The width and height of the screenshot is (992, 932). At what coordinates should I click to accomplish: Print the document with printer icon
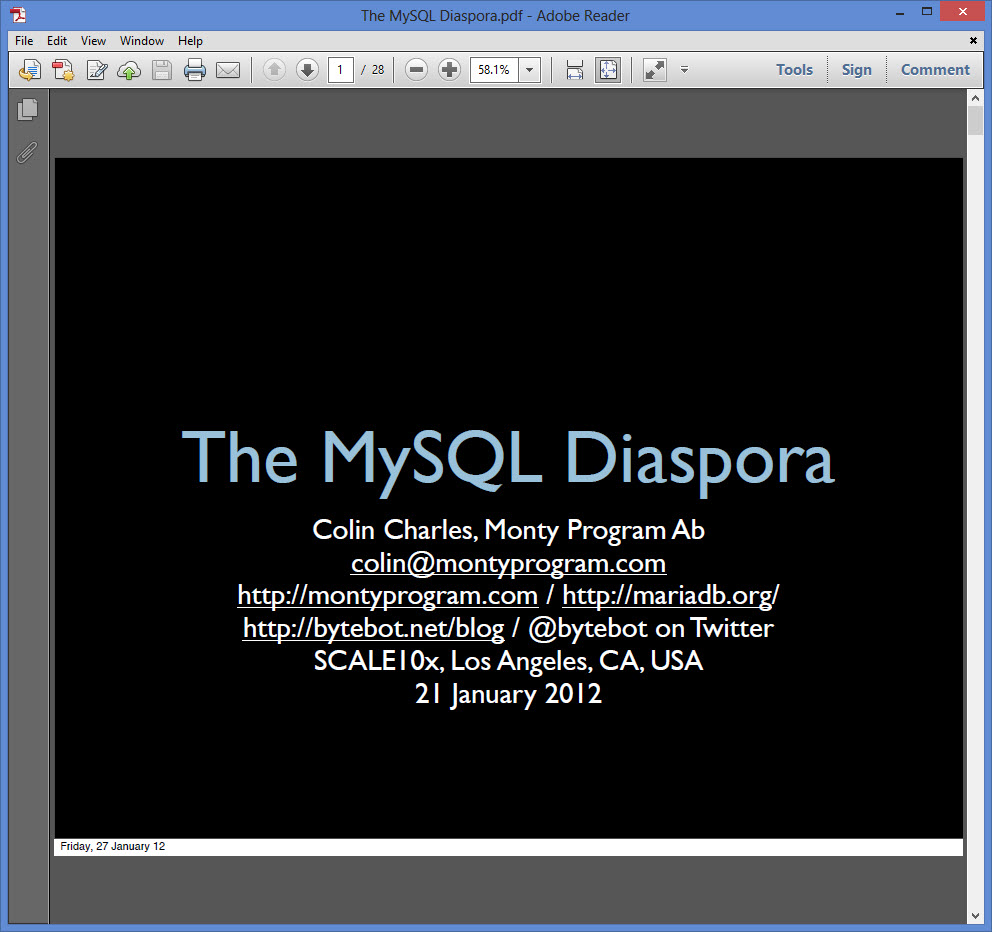tap(195, 70)
